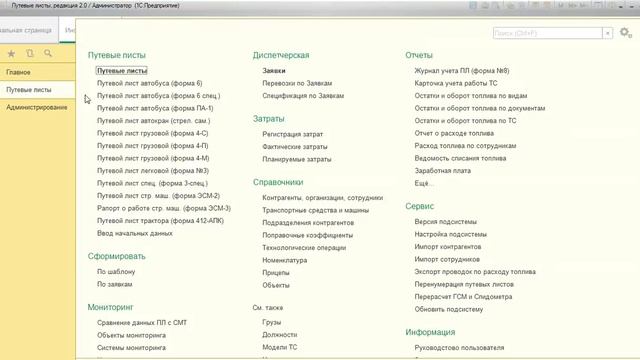Open Отчет о расходе топлива
Image resolution: width=640 pixels, height=360 pixels.
[454, 133]
